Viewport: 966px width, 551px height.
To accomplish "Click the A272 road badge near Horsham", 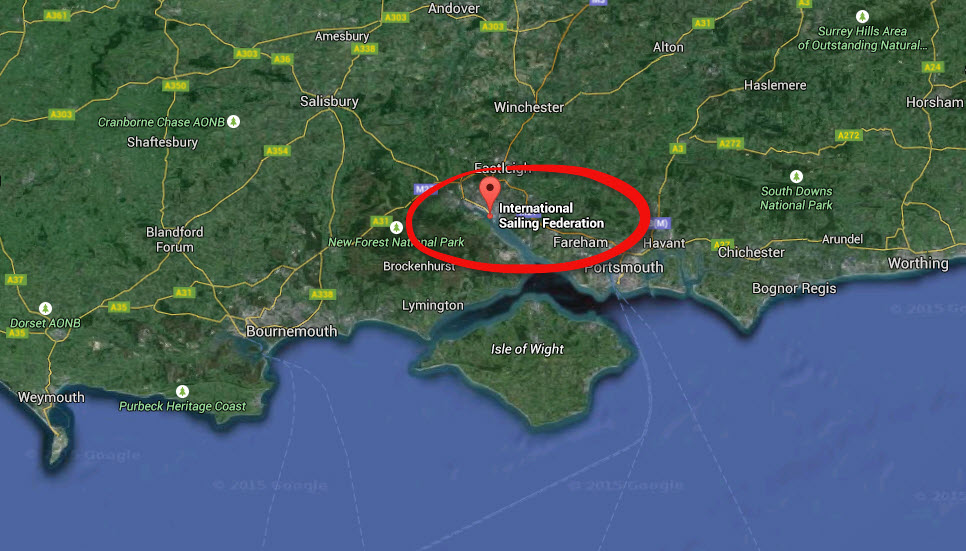I will 848,135.
